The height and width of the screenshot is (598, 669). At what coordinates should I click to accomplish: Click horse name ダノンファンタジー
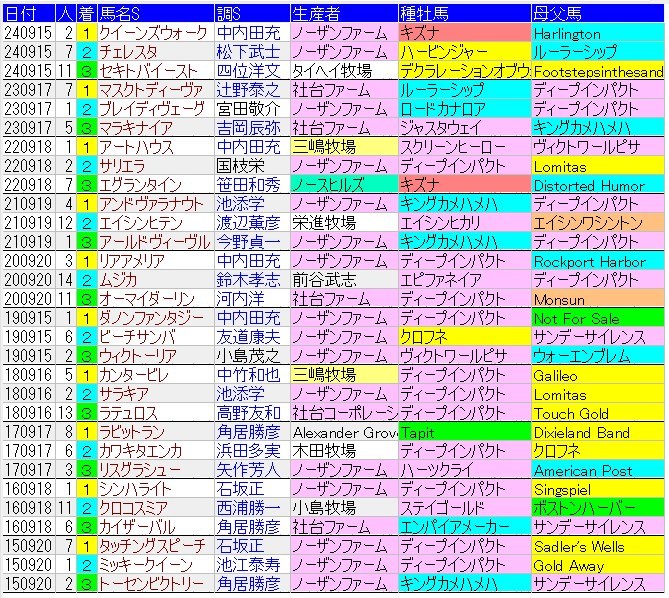point(154,319)
